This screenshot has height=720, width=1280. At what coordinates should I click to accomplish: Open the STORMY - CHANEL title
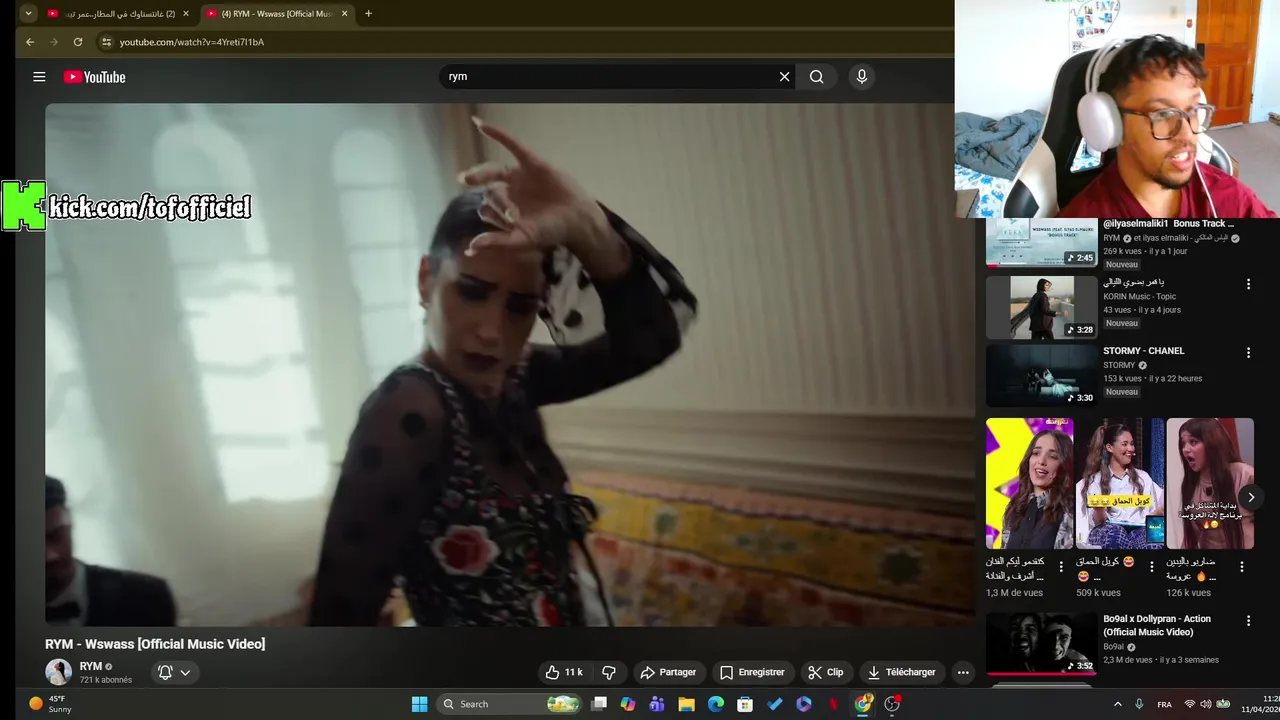tap(1143, 351)
